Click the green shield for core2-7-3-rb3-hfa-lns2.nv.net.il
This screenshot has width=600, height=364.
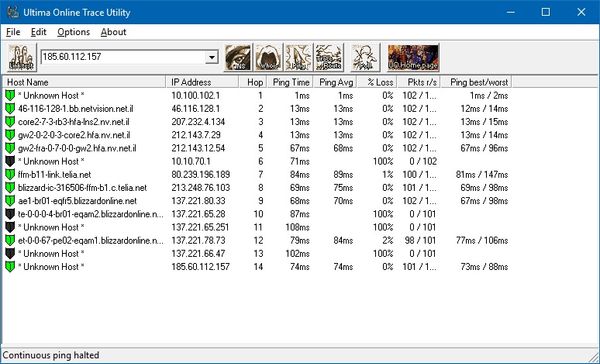[x=10, y=122]
